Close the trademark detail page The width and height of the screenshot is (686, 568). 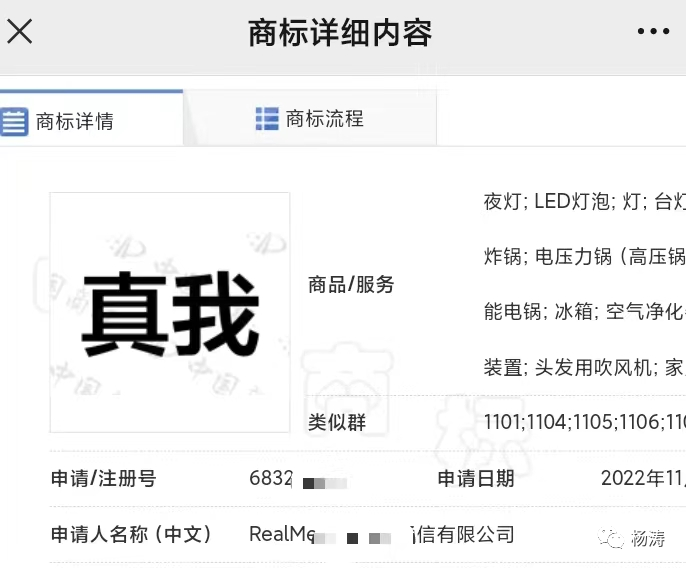pyautogui.click(x=20, y=31)
